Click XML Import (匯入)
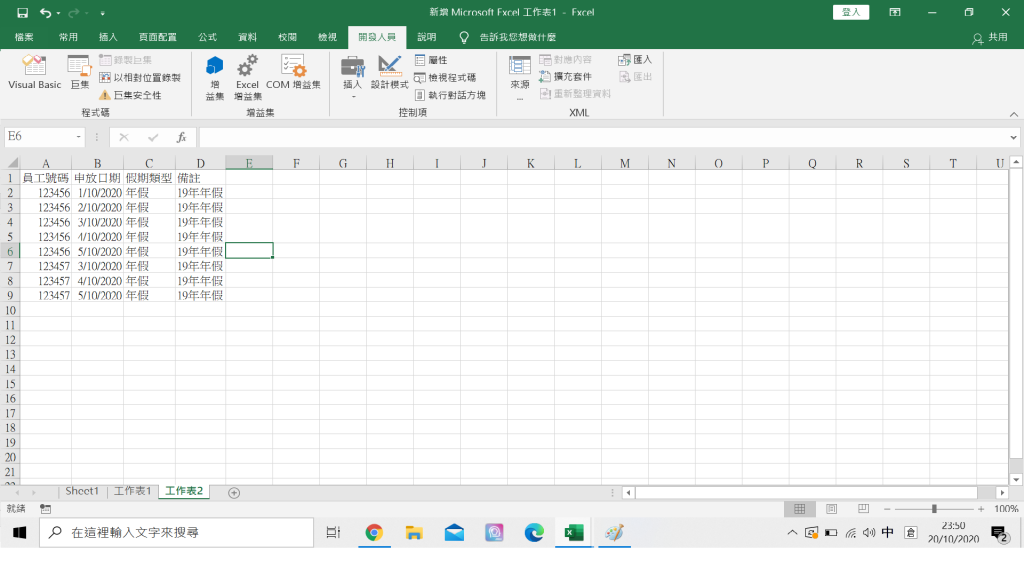This screenshot has height=576, width=1024. pyautogui.click(x=635, y=60)
